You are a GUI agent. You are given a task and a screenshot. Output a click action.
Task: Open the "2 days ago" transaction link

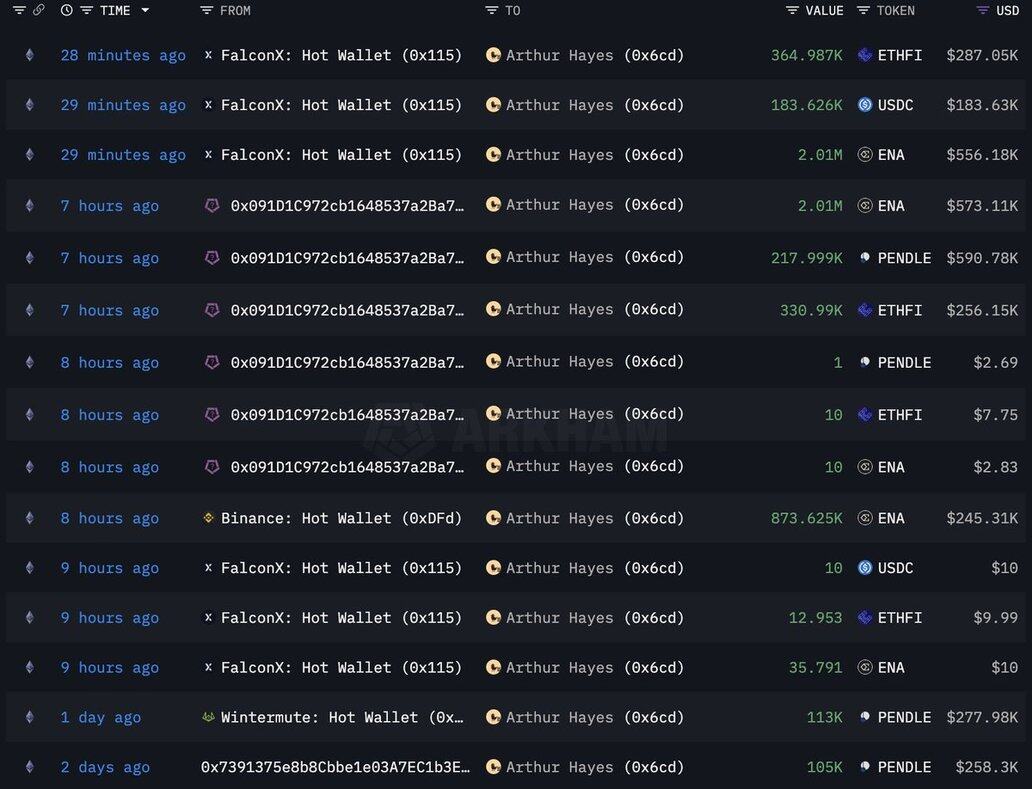(105, 767)
